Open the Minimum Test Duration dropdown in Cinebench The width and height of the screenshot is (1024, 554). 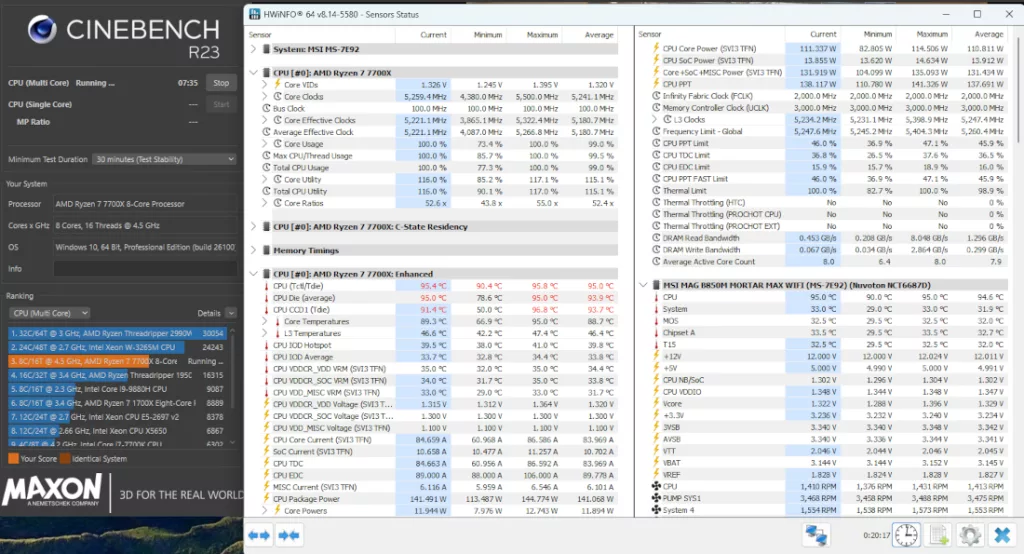pos(165,159)
